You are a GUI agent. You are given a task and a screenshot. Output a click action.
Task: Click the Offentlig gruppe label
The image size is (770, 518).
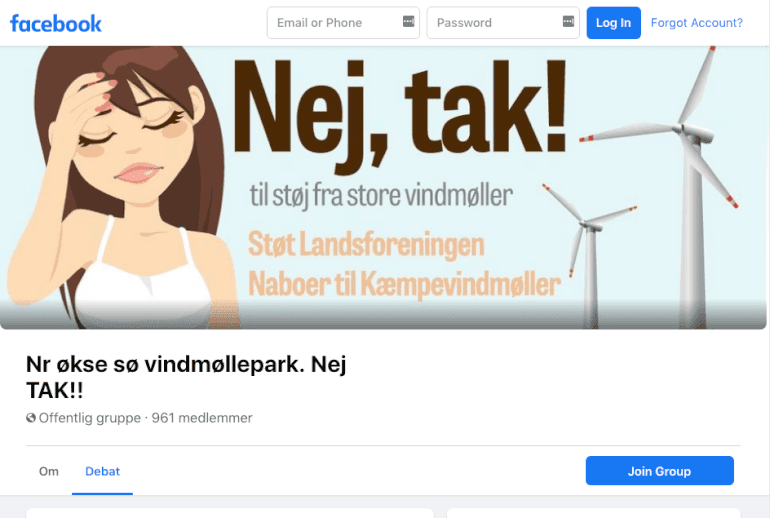tap(90, 418)
